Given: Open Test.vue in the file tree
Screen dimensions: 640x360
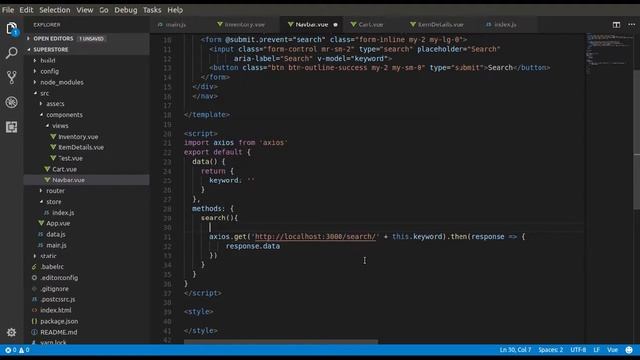Looking at the screenshot, I should click(70, 158).
